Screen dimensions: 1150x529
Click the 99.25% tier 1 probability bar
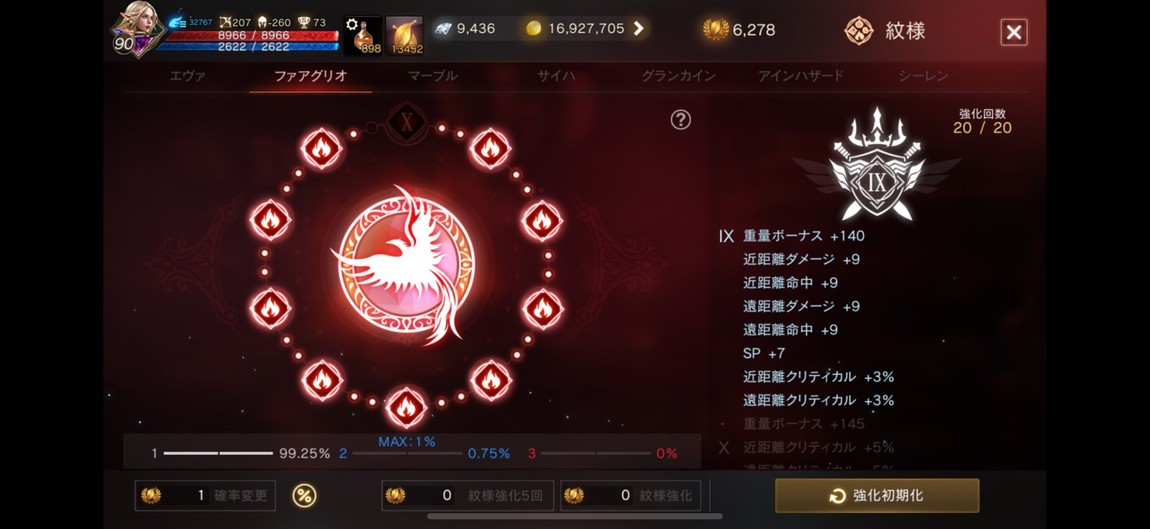pos(241,453)
